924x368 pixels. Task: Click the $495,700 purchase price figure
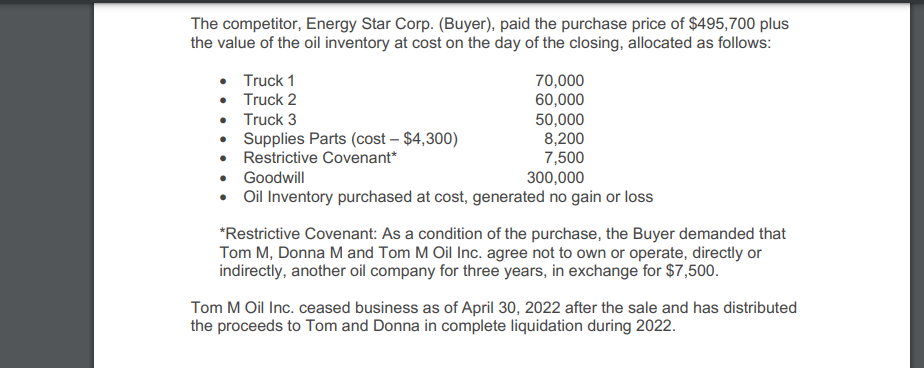[722, 24]
